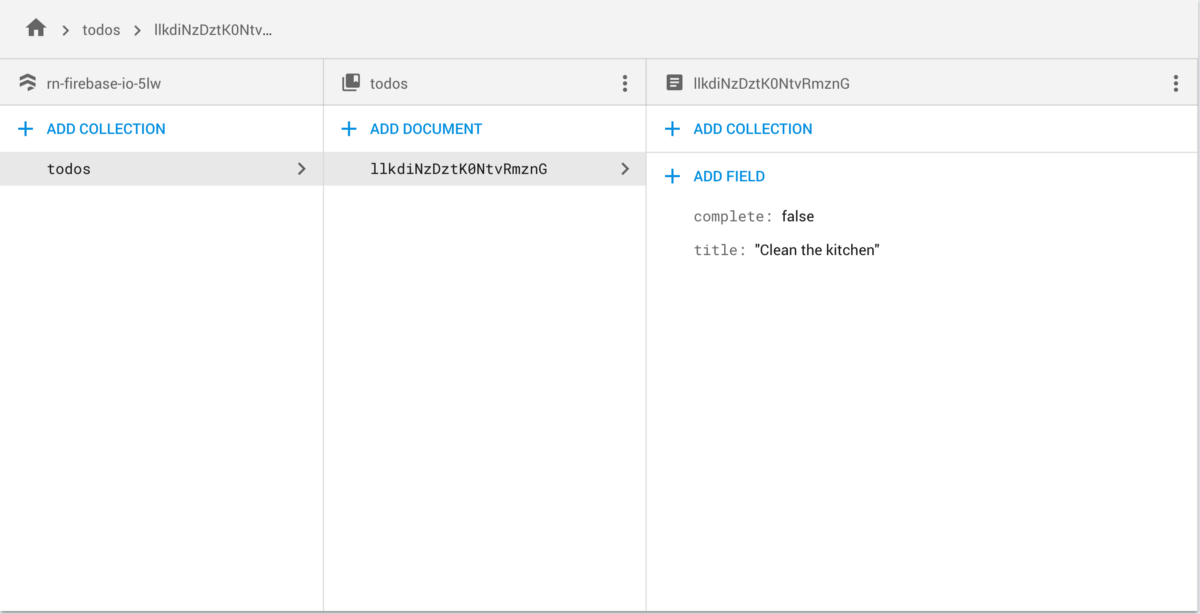Screen dimensions: 1200x614
Task: Plus icon next to Add Field
Action: (673, 176)
